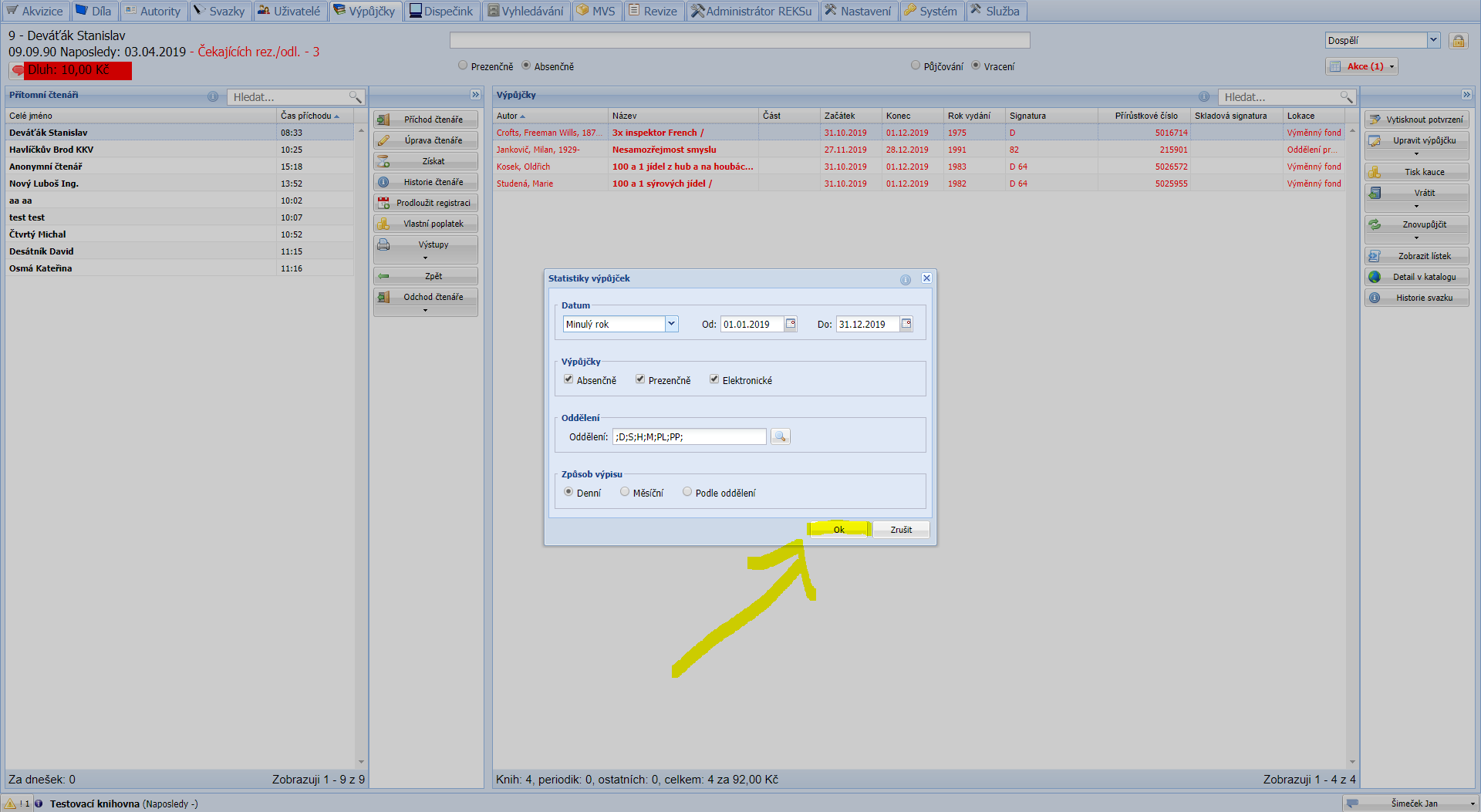This screenshot has width=1481, height=812.
Task: Open calendar picker for Do date
Action: pos(906,324)
